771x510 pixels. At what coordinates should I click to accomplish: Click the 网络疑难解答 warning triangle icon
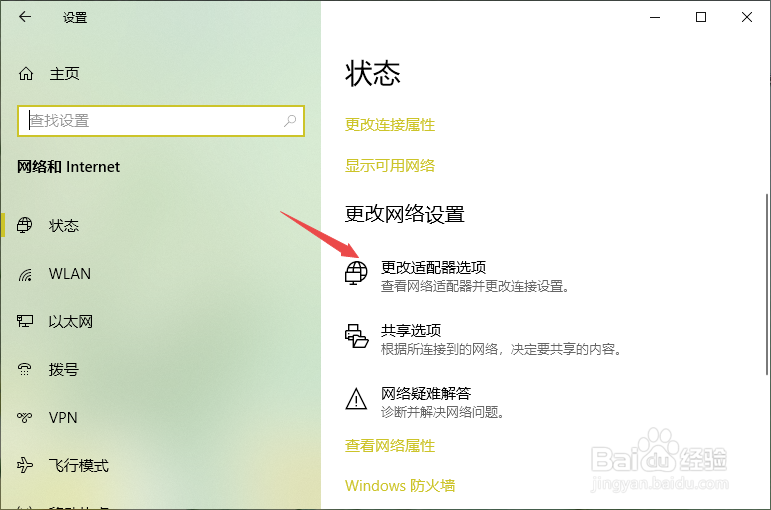[x=356, y=399]
